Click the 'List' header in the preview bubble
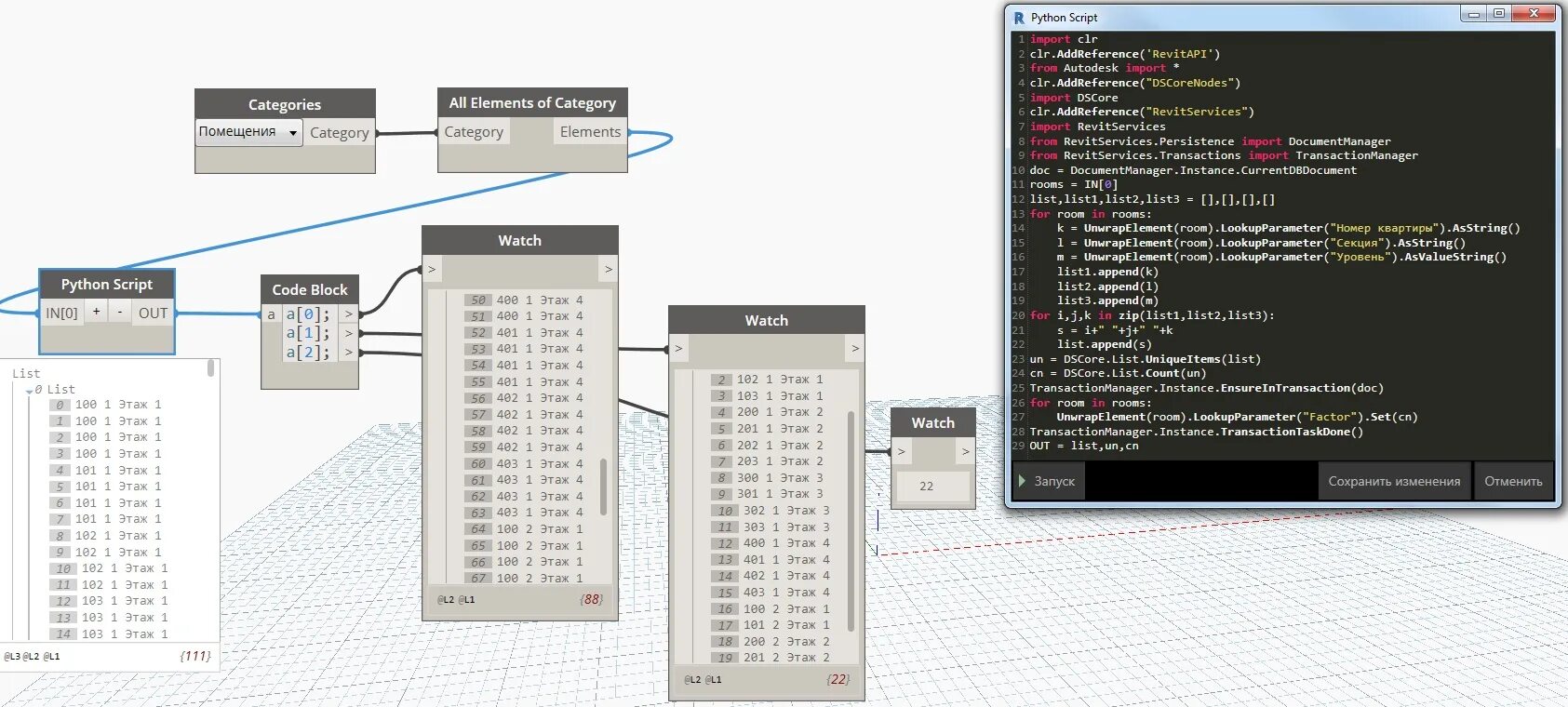 (x=26, y=374)
